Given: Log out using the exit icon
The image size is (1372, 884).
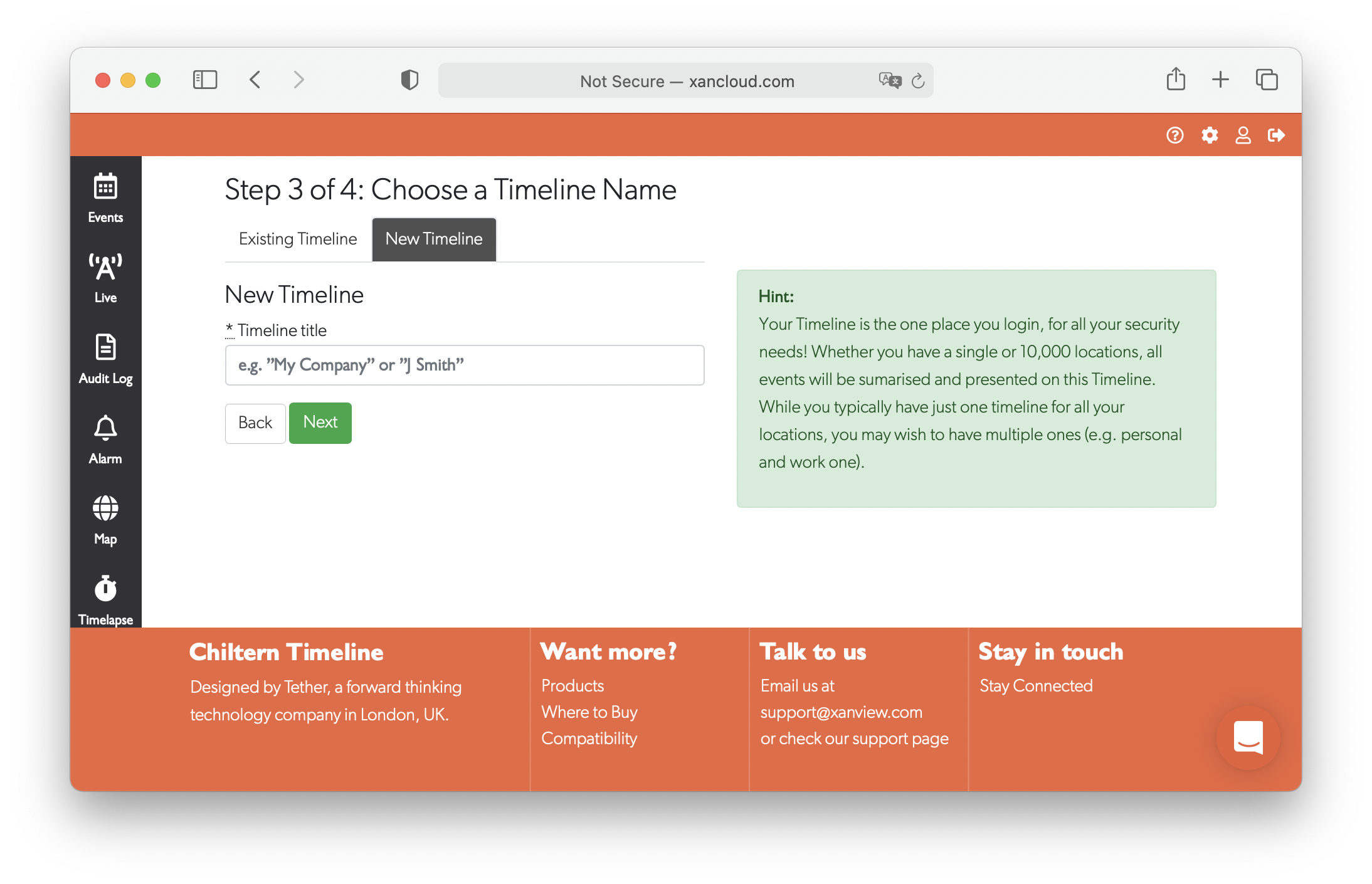Looking at the screenshot, I should [x=1276, y=134].
